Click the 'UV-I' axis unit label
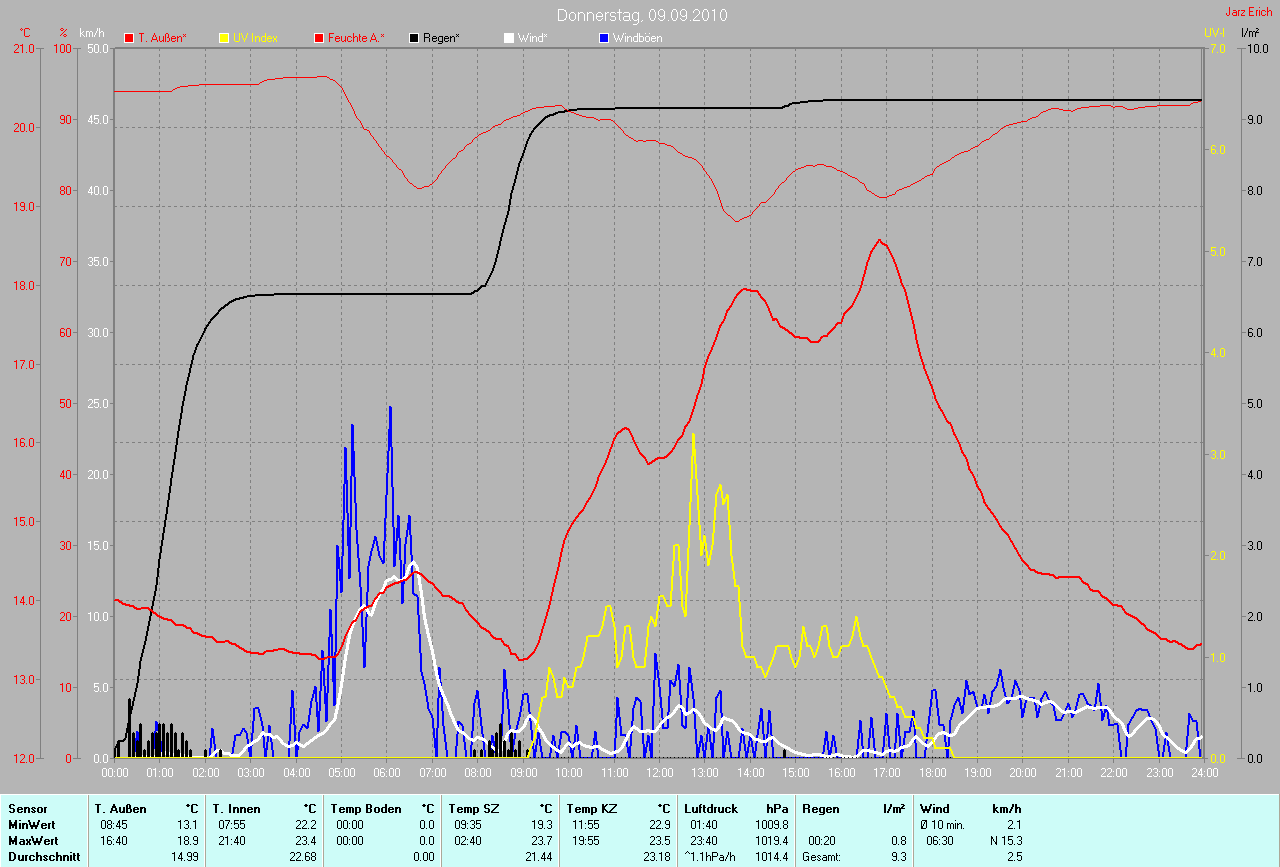1280x867 pixels. click(1214, 33)
